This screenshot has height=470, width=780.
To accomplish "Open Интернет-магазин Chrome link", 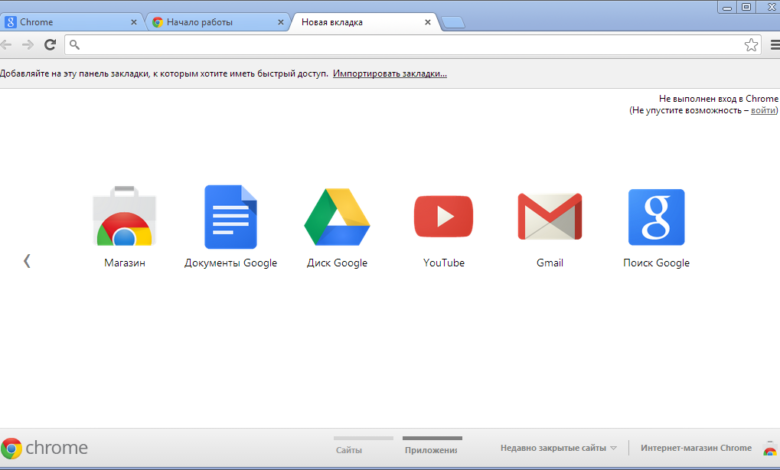I will pyautogui.click(x=696, y=448).
